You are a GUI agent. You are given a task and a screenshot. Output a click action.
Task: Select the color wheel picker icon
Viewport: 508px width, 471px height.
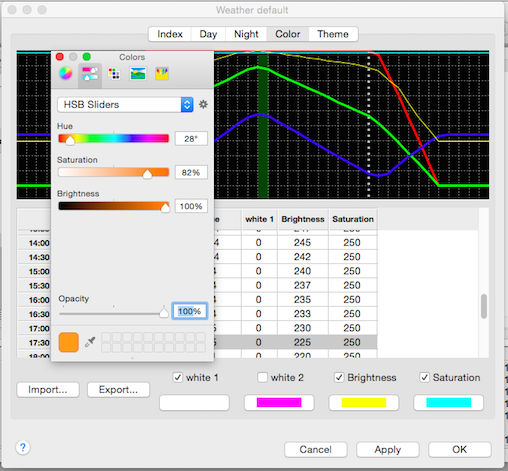pyautogui.click(x=66, y=73)
